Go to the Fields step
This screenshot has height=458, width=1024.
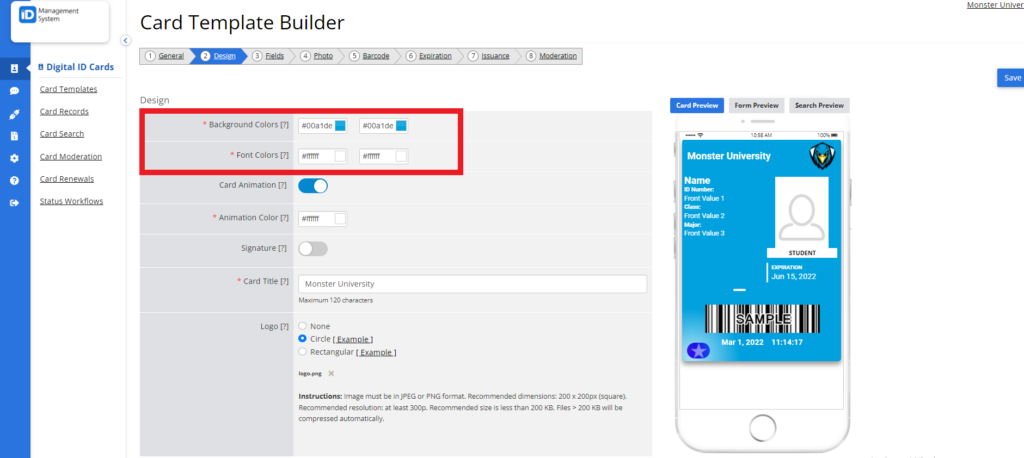[x=268, y=56]
